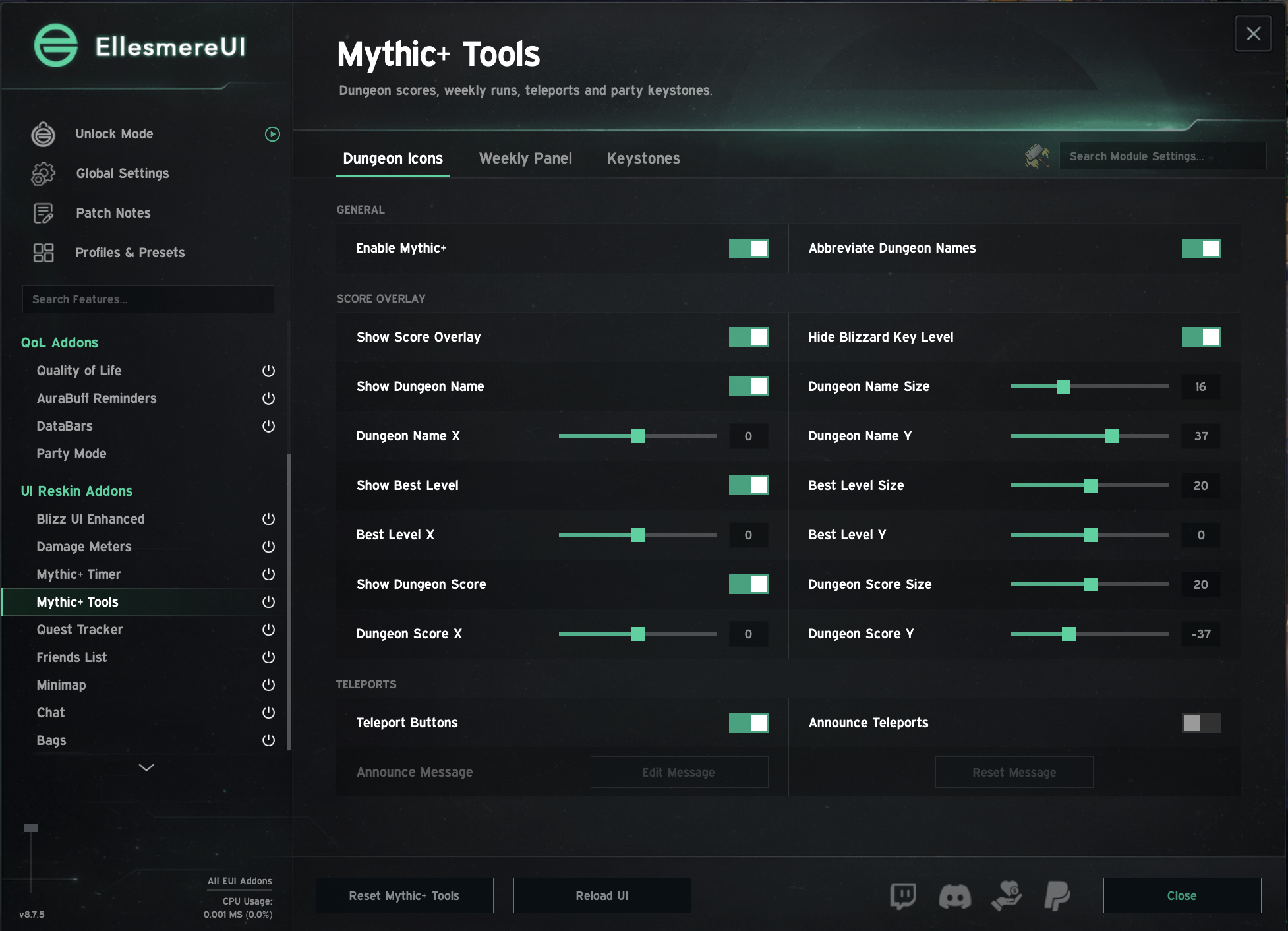The image size is (1288, 931).
Task: Toggle power icon for Quality of Life
Action: (x=268, y=371)
